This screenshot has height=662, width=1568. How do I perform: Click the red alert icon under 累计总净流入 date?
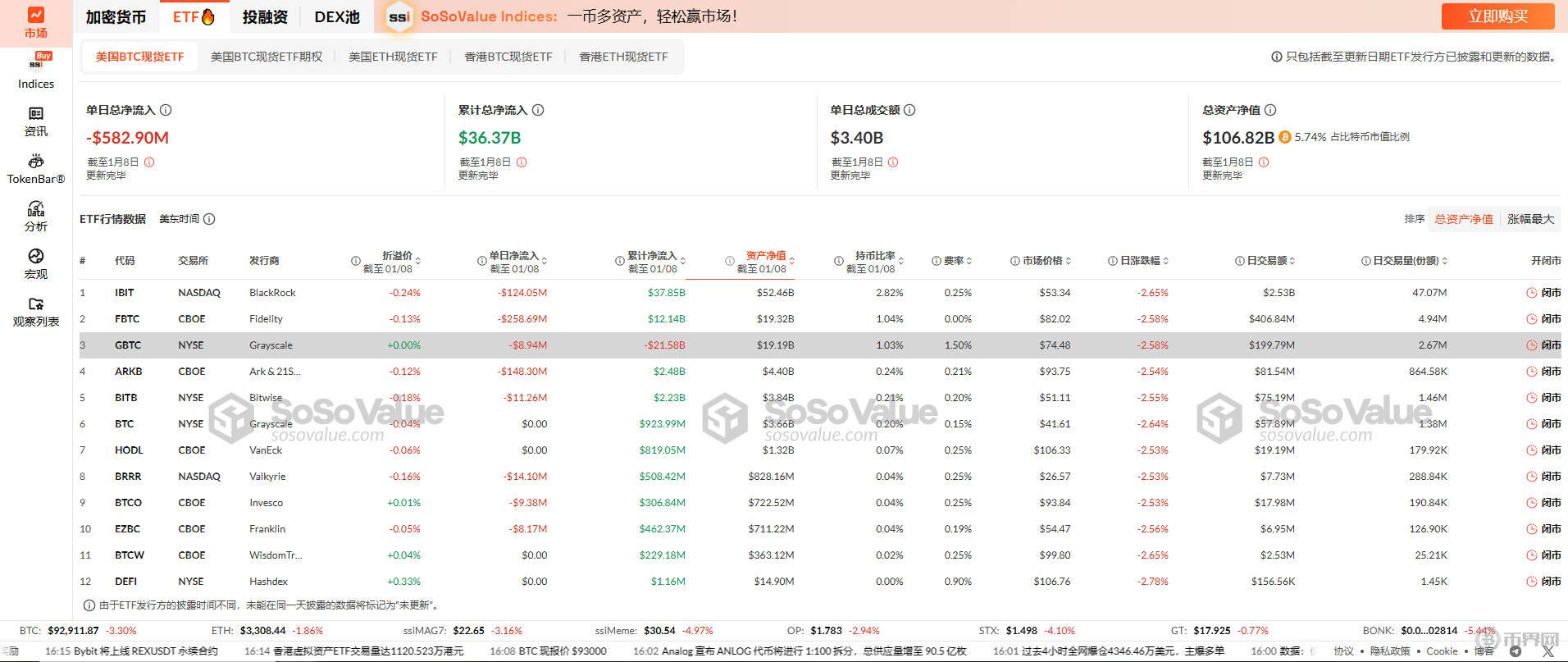(x=522, y=162)
